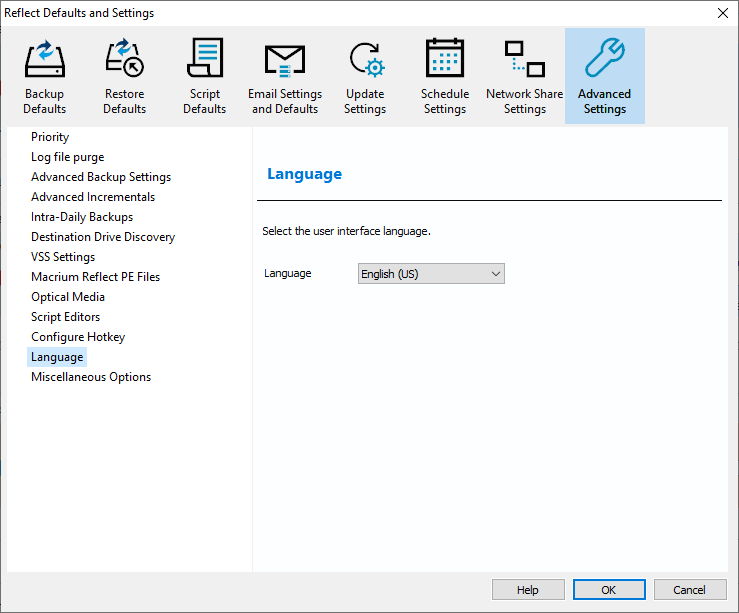Open the Log file purge section
Viewport: 739px width, 613px height.
tap(67, 157)
